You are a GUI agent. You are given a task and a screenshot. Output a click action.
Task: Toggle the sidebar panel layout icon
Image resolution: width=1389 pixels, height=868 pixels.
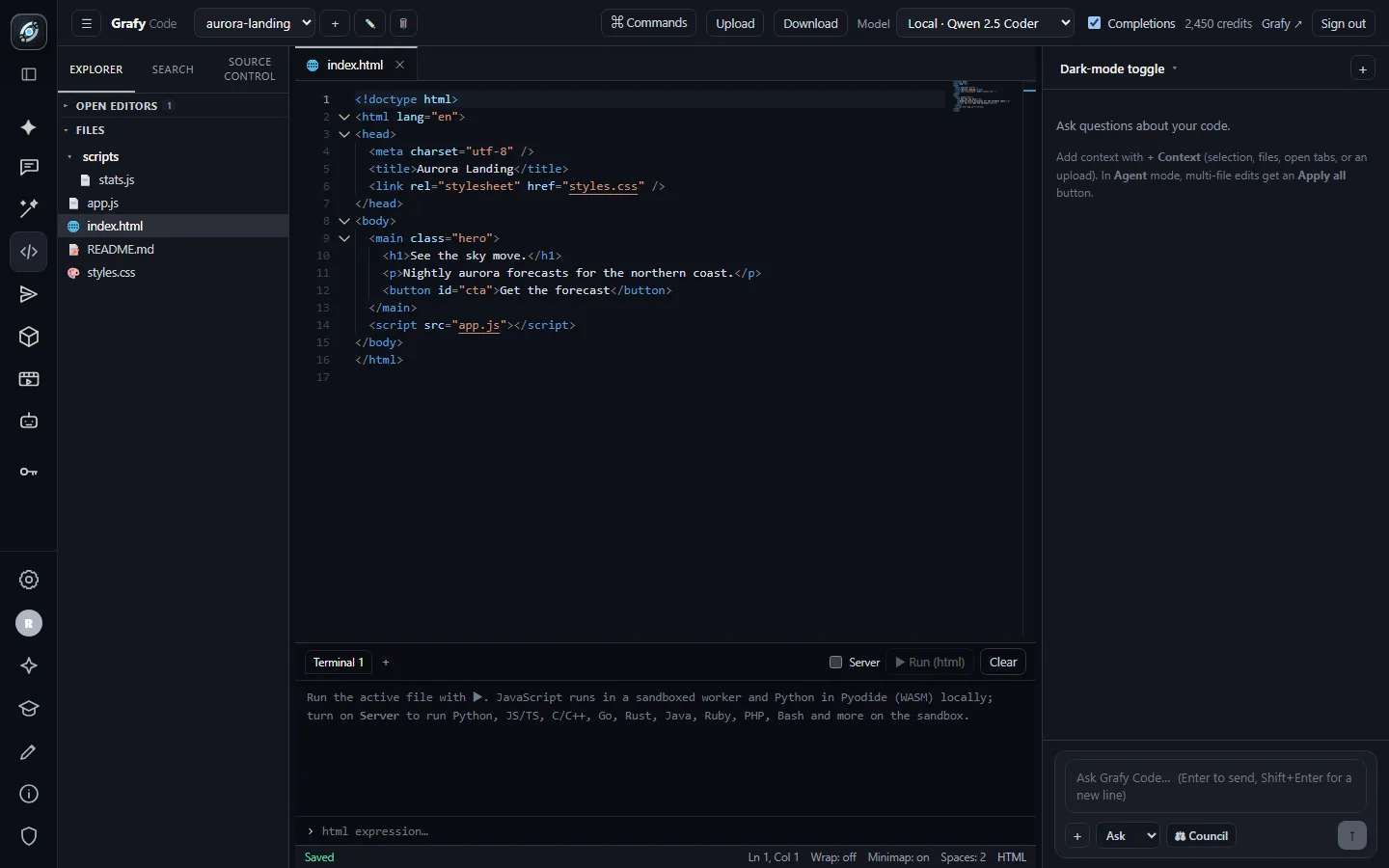click(29, 74)
